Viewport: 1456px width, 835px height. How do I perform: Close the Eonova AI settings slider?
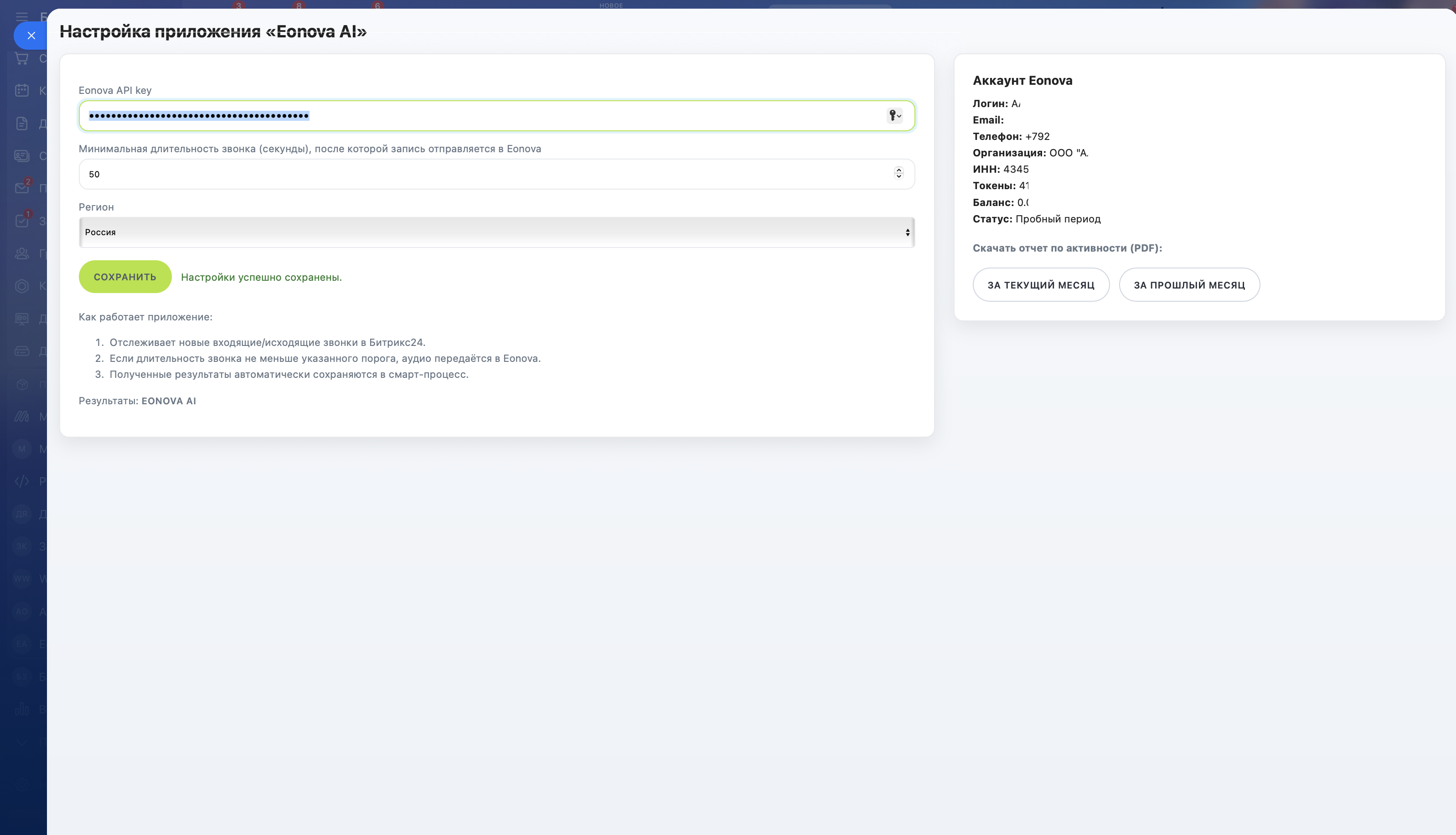click(x=31, y=36)
